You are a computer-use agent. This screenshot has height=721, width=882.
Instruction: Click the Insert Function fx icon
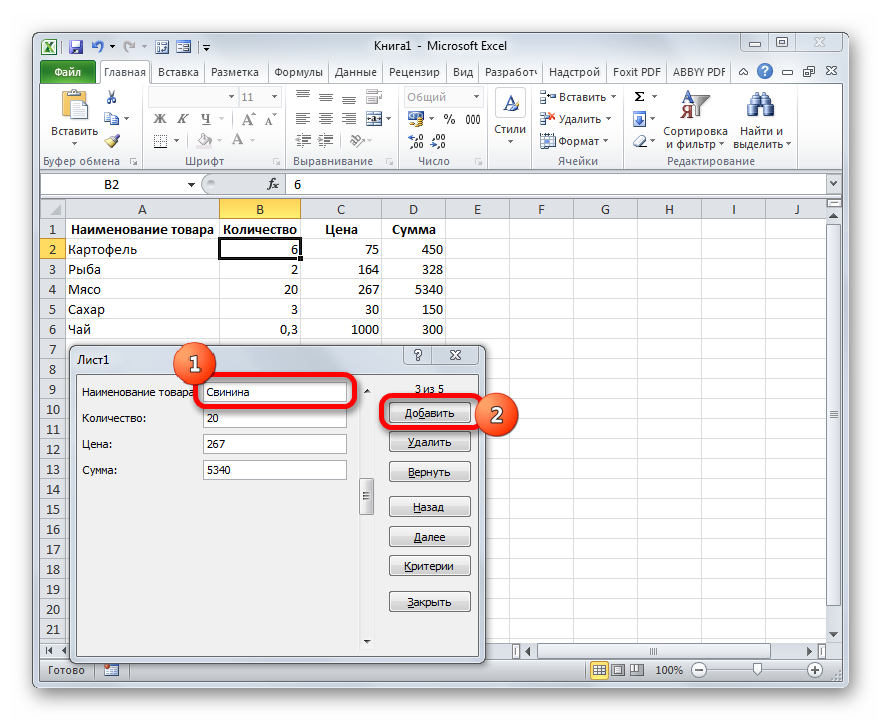(x=272, y=185)
